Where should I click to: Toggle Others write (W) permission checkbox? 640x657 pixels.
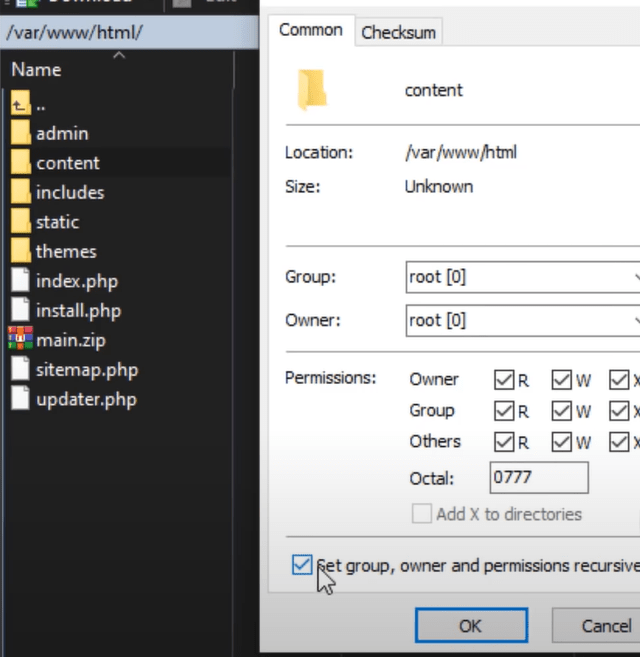pos(561,442)
